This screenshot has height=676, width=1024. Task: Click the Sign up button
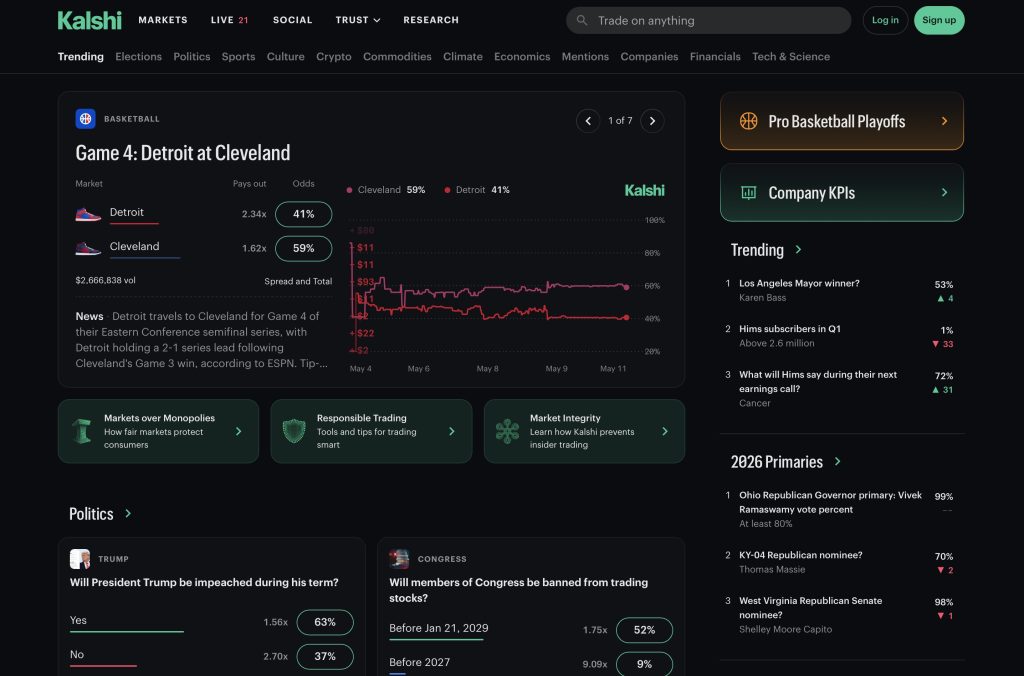click(939, 20)
